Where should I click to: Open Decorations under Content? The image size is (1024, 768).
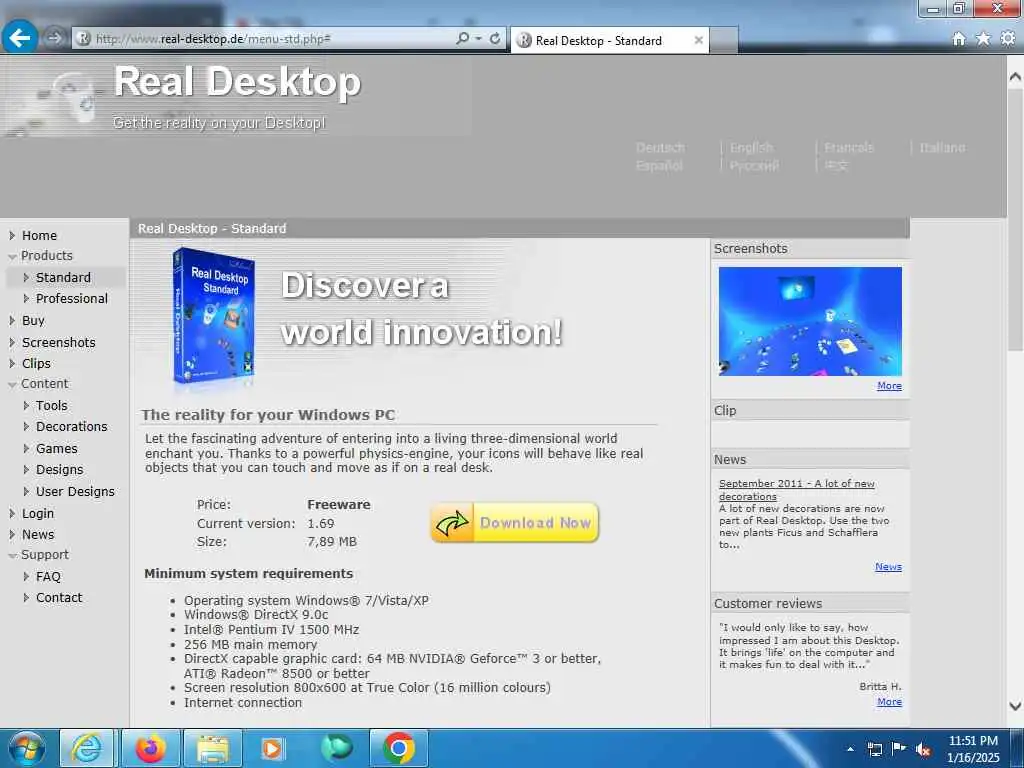(71, 426)
